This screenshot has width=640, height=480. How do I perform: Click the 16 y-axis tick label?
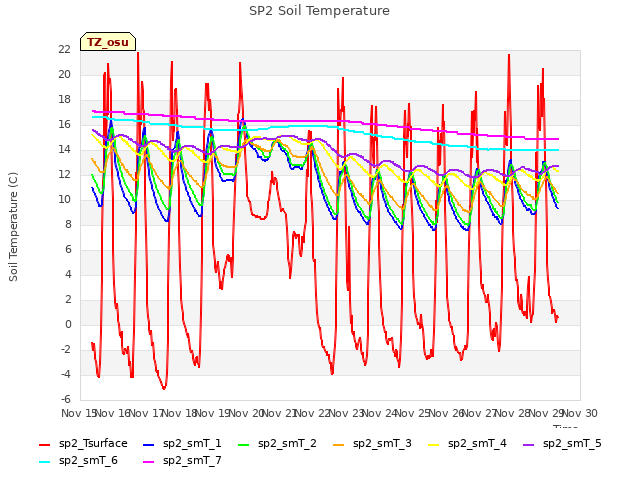pos(64,124)
